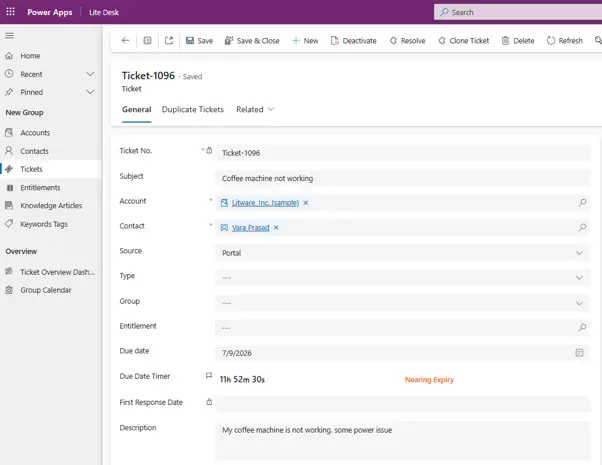Open ticket in new window icon
This screenshot has height=465, width=602.
click(x=169, y=40)
